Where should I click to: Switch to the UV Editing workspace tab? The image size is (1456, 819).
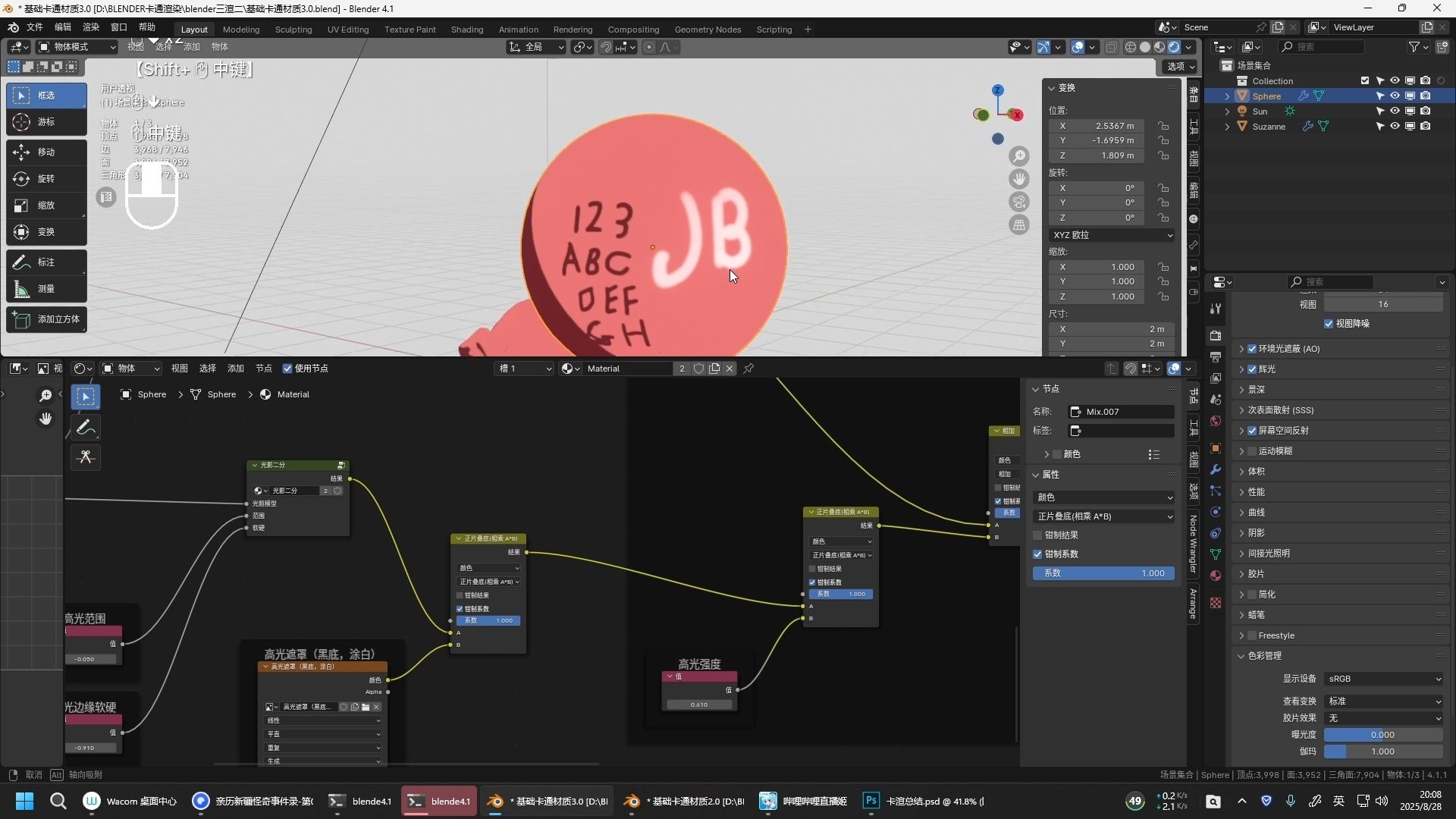click(x=348, y=30)
